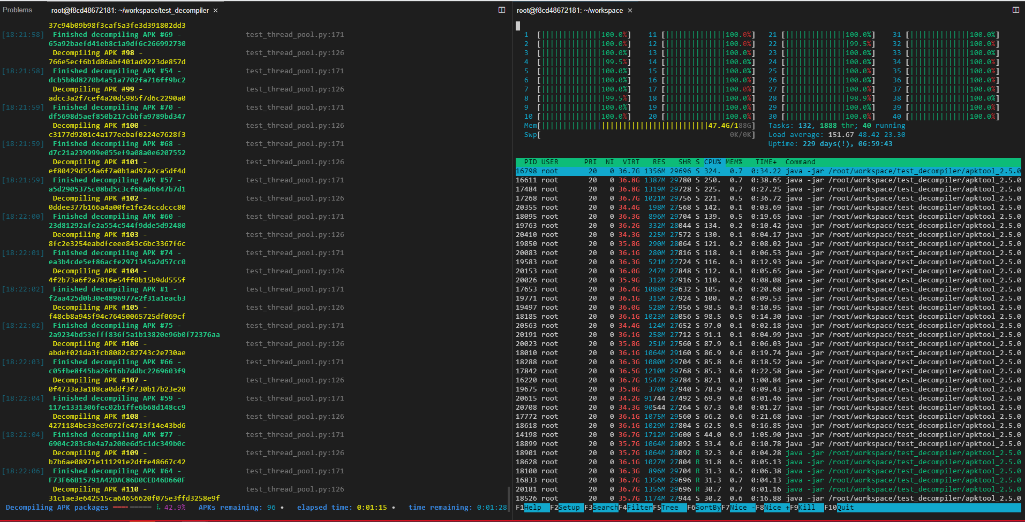The height and width of the screenshot is (522, 1025).
Task: Click the split icon in the left terminal panel
Action: (x=501, y=9)
